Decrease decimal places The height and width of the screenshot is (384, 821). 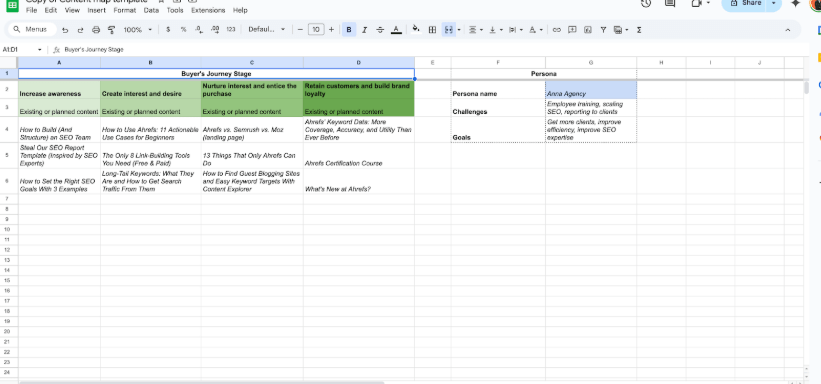tap(199, 30)
